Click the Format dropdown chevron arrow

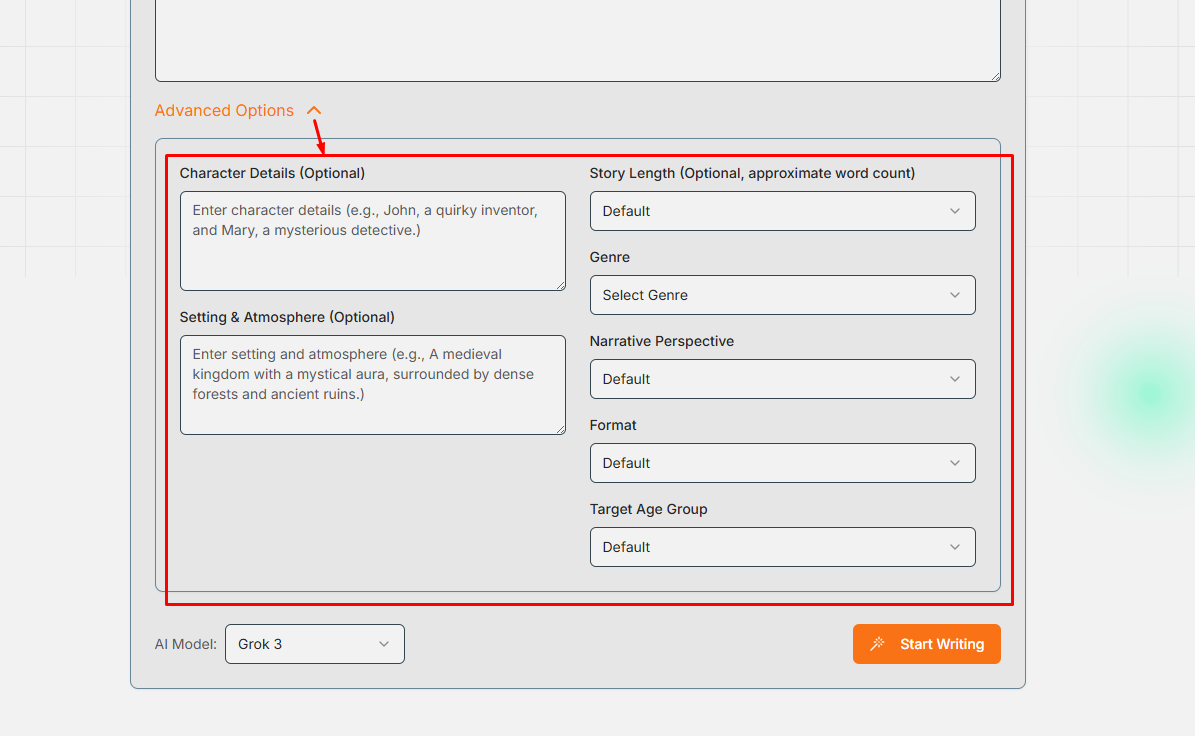[x=954, y=463]
